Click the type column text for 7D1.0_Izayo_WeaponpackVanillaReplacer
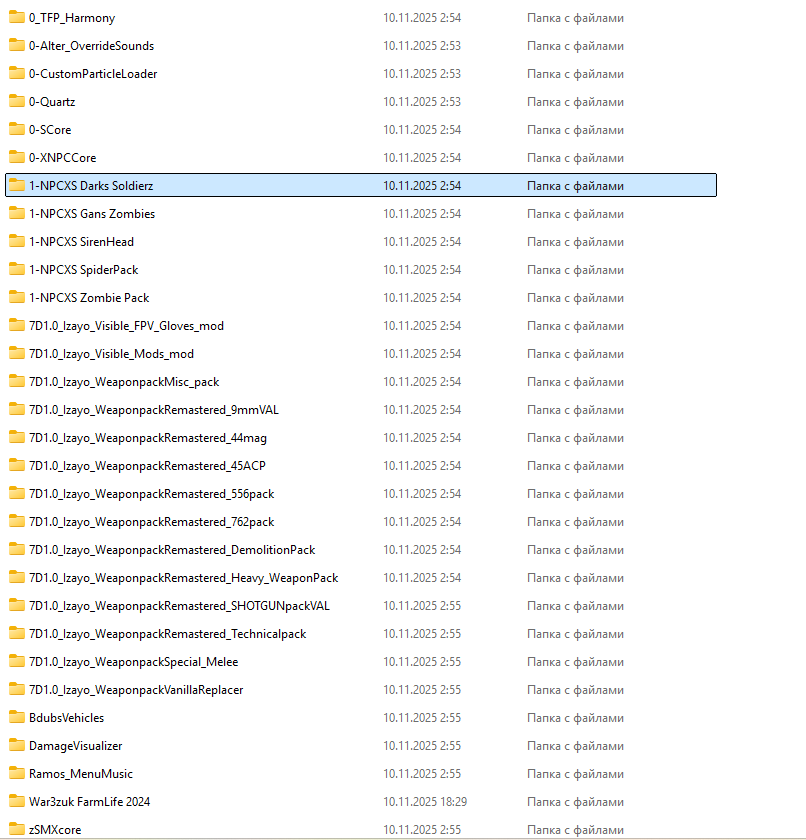This screenshot has width=806, height=840. click(x=575, y=690)
